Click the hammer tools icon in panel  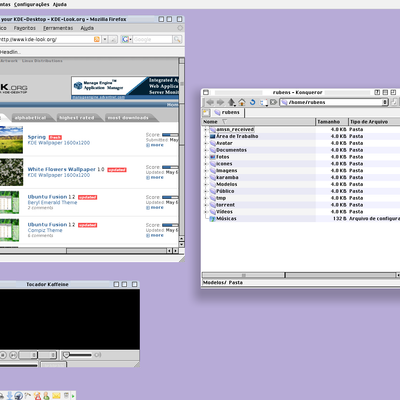point(27,395)
